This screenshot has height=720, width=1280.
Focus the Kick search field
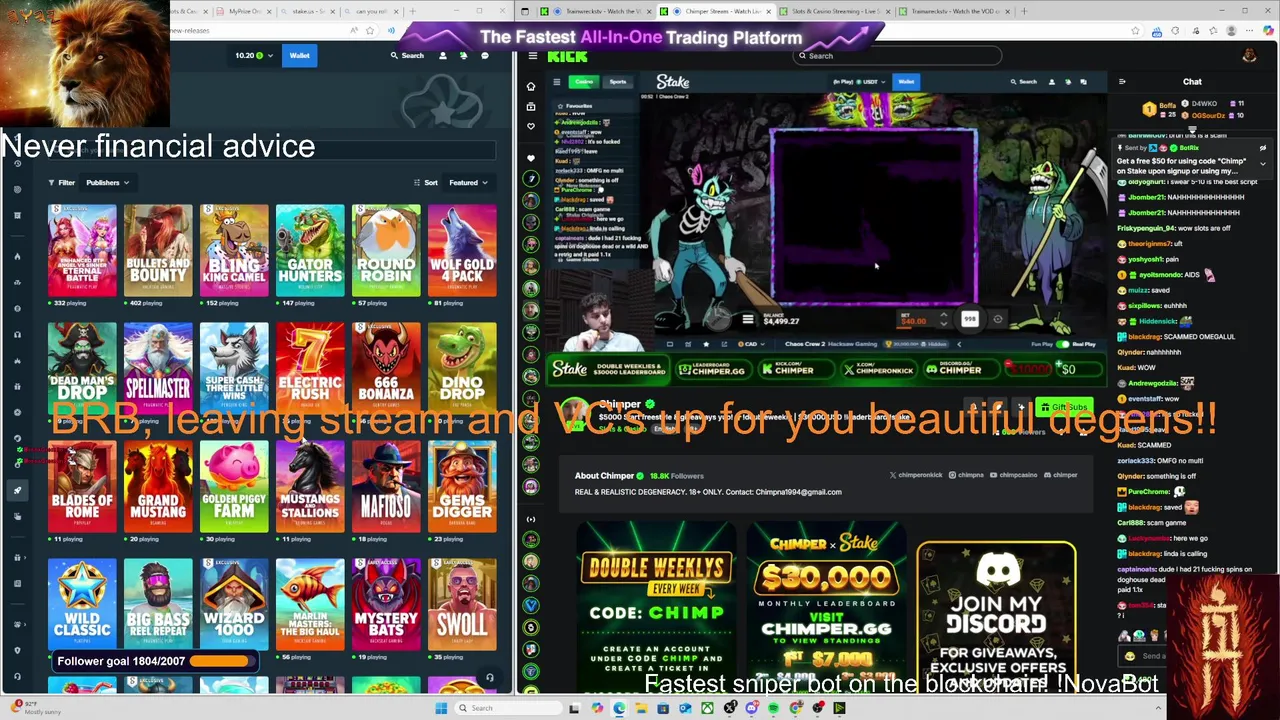895,56
